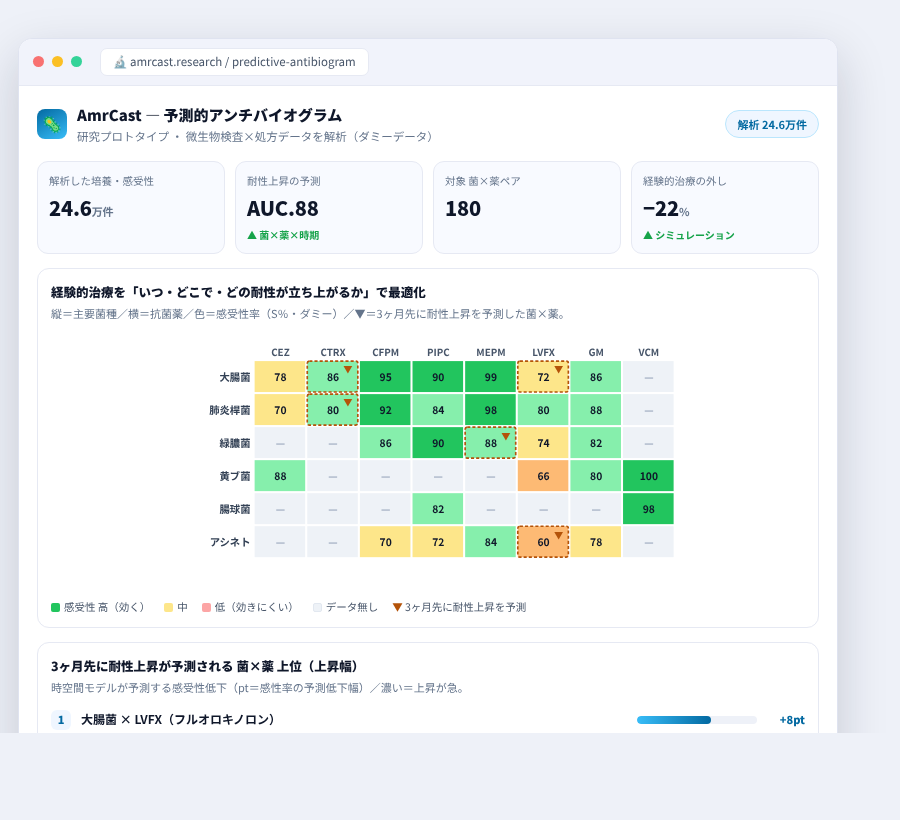Click the アシネト × GM cell showing 78
Image resolution: width=900 pixels, height=820 pixels.
tap(596, 542)
